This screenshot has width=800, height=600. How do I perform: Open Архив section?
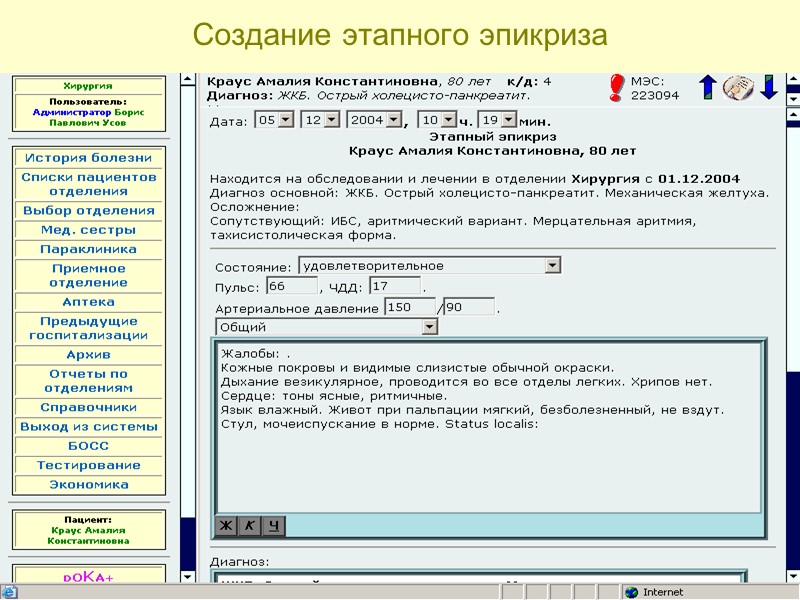click(x=89, y=355)
